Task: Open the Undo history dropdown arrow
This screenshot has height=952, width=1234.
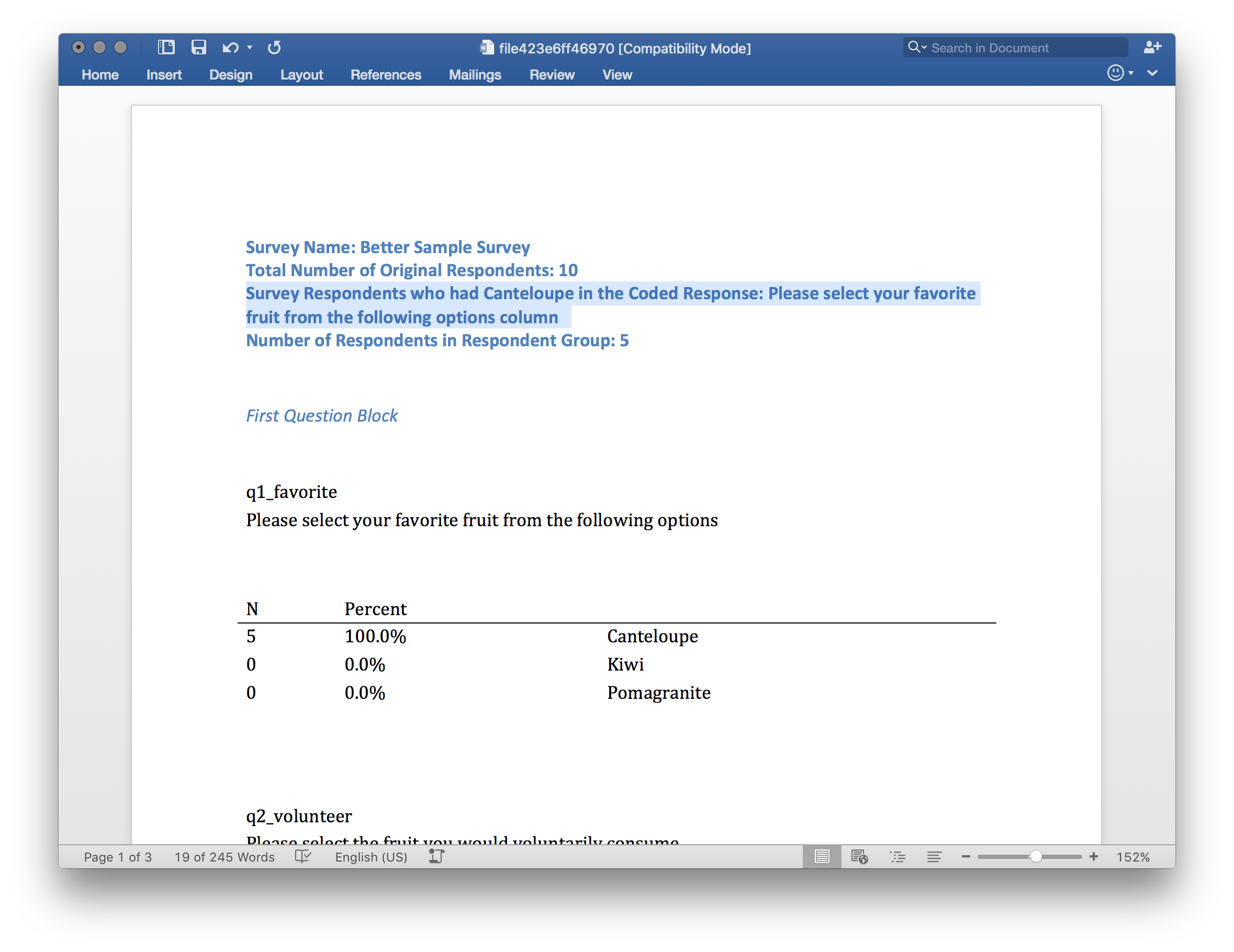Action: tap(250, 48)
